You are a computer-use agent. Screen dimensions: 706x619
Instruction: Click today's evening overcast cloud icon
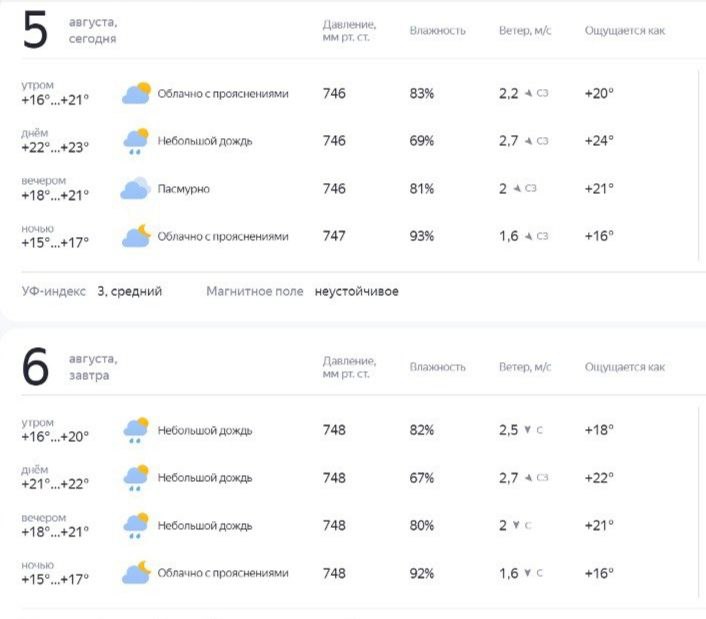[136, 188]
